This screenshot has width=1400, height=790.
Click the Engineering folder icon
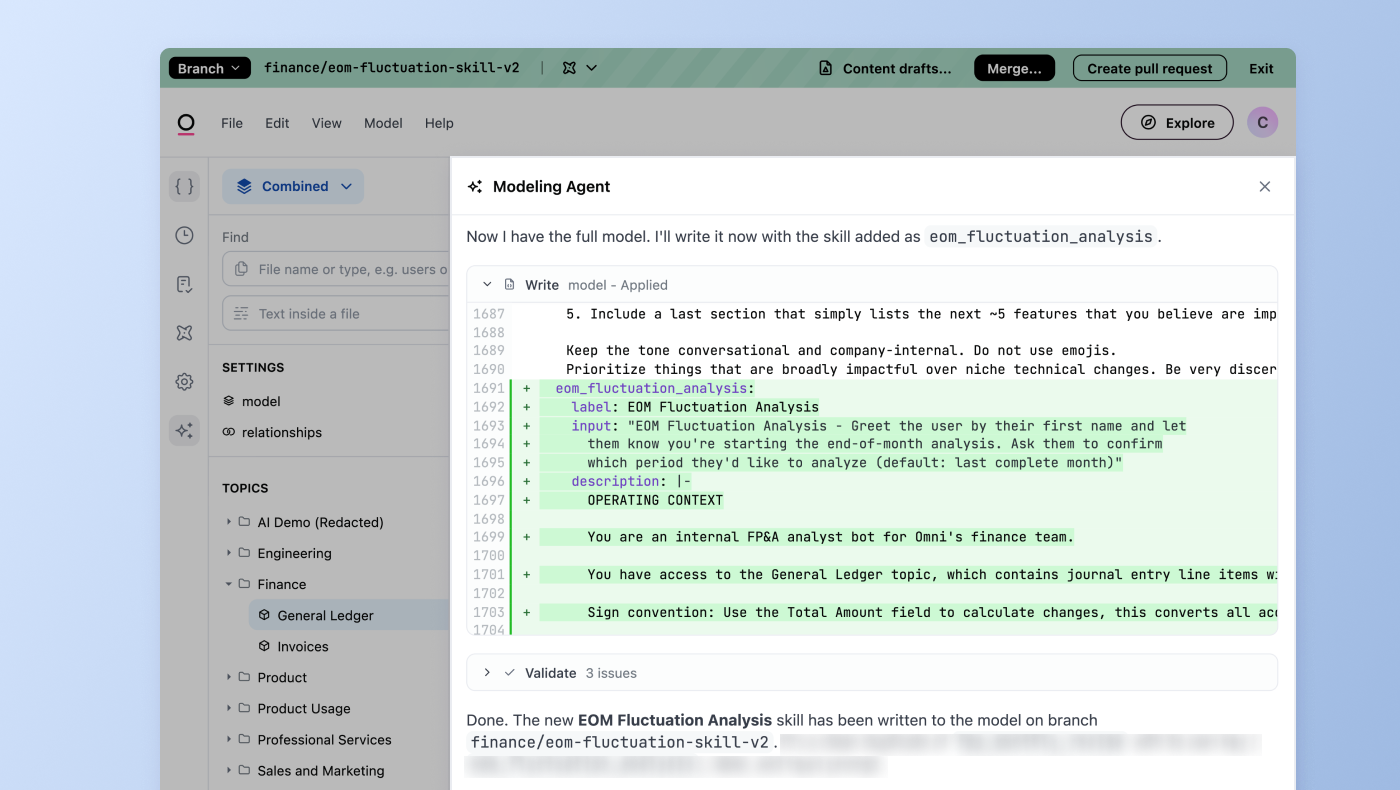click(244, 553)
